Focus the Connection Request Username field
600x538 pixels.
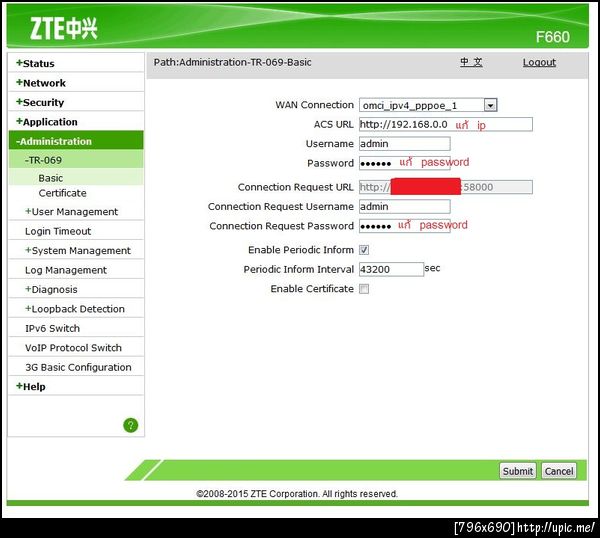(404, 207)
